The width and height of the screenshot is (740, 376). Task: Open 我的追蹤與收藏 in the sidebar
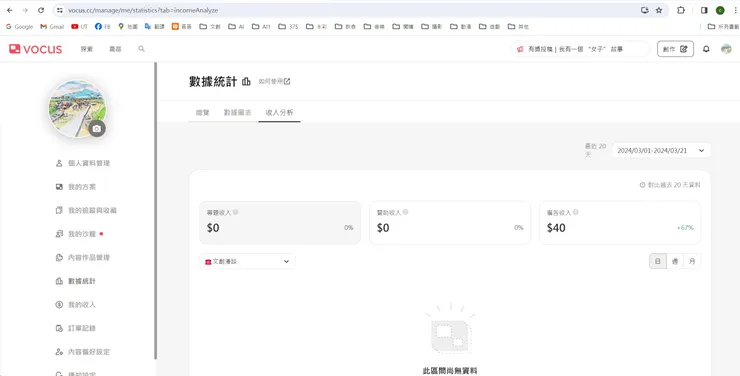(86, 210)
